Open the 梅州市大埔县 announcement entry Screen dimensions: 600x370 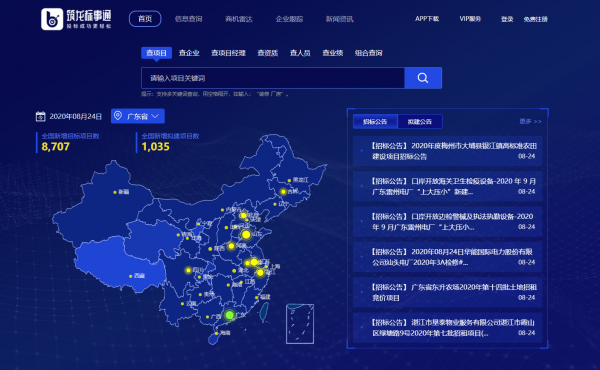[x=447, y=151]
